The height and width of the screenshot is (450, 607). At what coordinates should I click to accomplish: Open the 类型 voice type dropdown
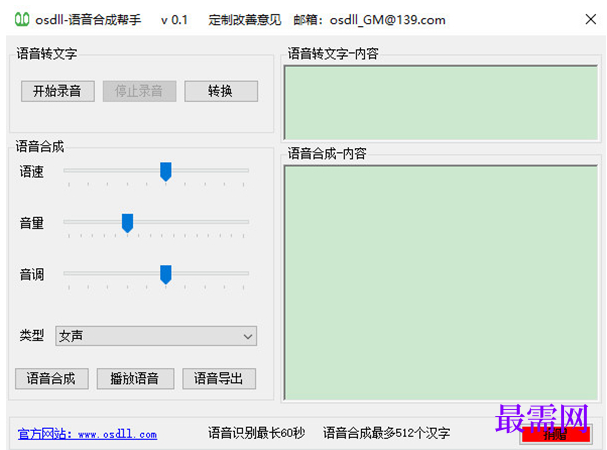point(156,336)
